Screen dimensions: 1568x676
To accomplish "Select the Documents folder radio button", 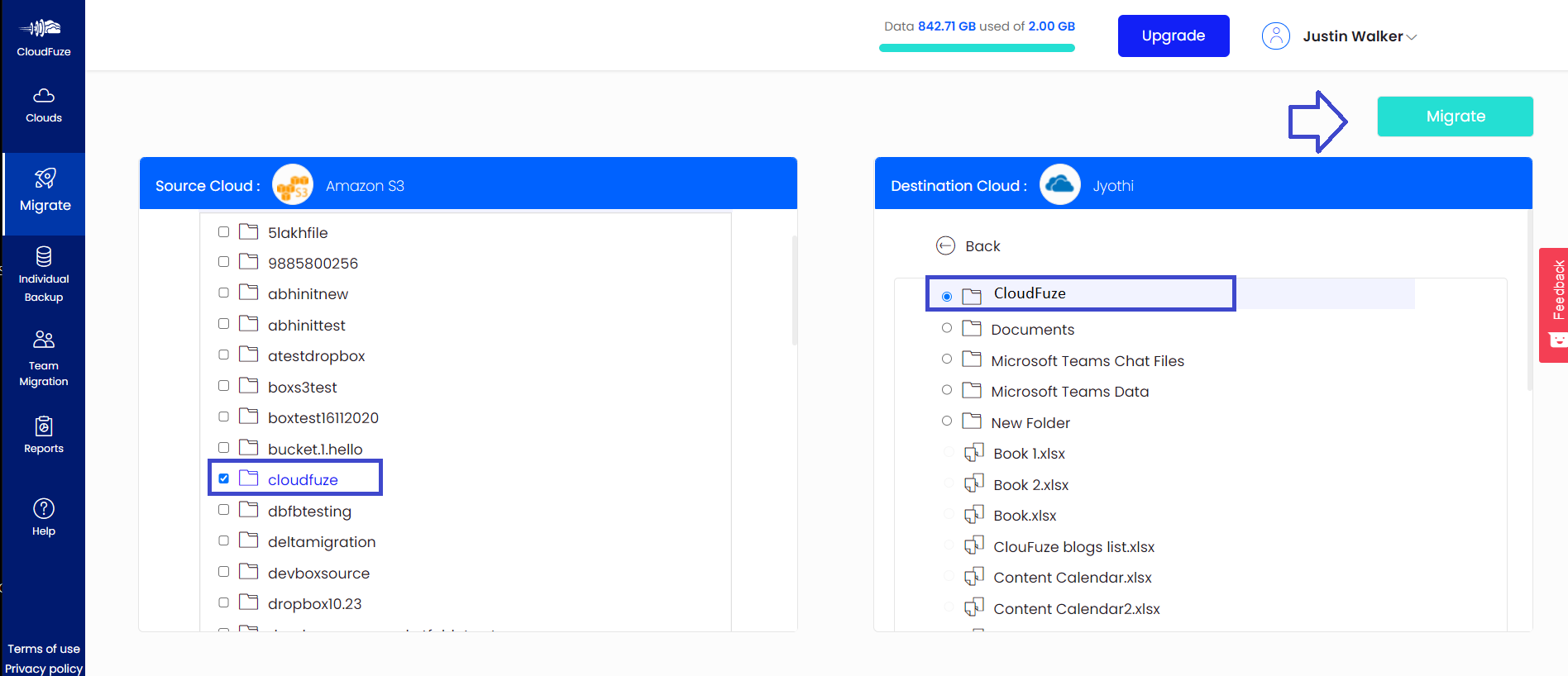I will click(x=947, y=328).
